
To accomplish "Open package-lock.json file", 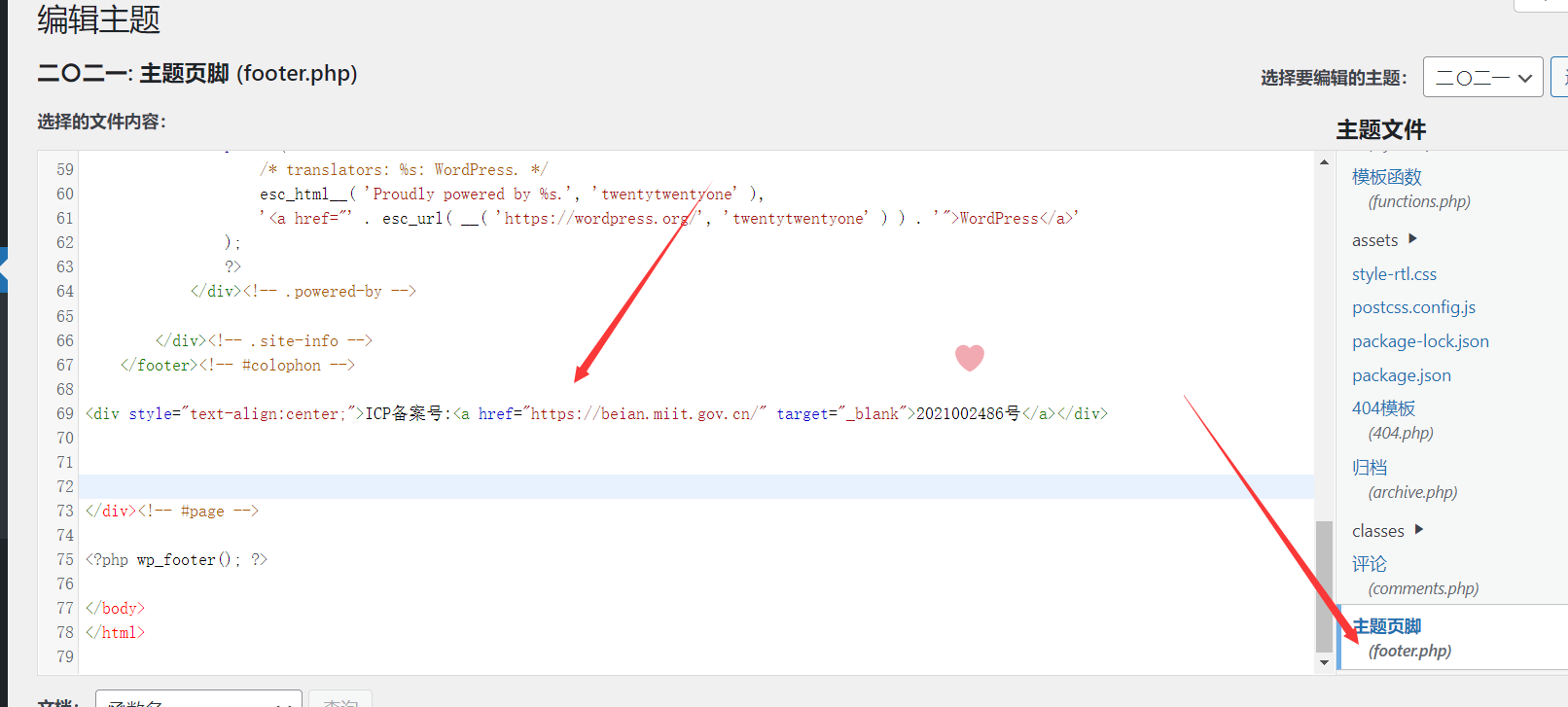I will click(1420, 341).
